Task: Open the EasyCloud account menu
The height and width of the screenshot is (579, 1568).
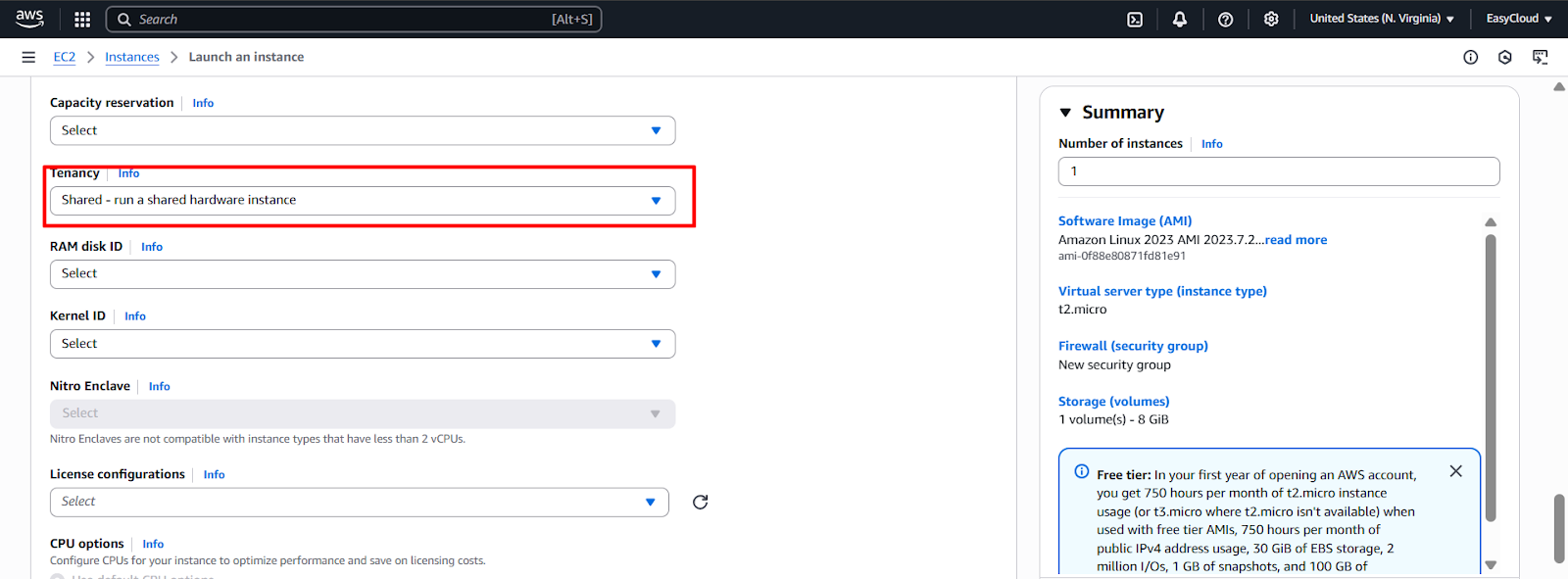Action: pyautogui.click(x=1519, y=19)
